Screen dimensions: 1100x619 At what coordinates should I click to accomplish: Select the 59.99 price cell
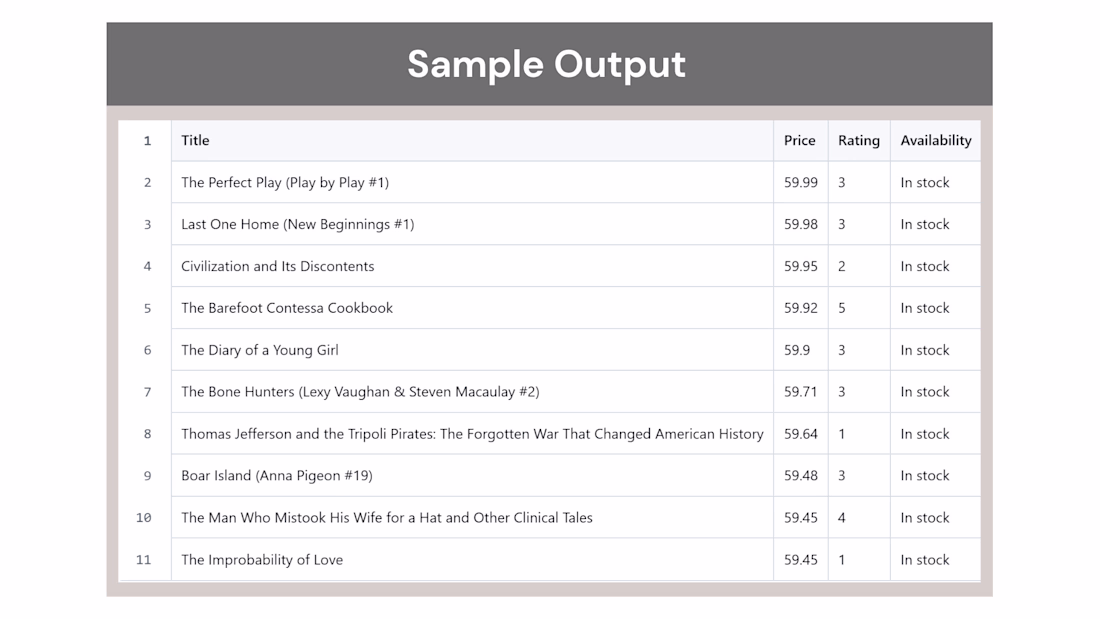click(800, 182)
